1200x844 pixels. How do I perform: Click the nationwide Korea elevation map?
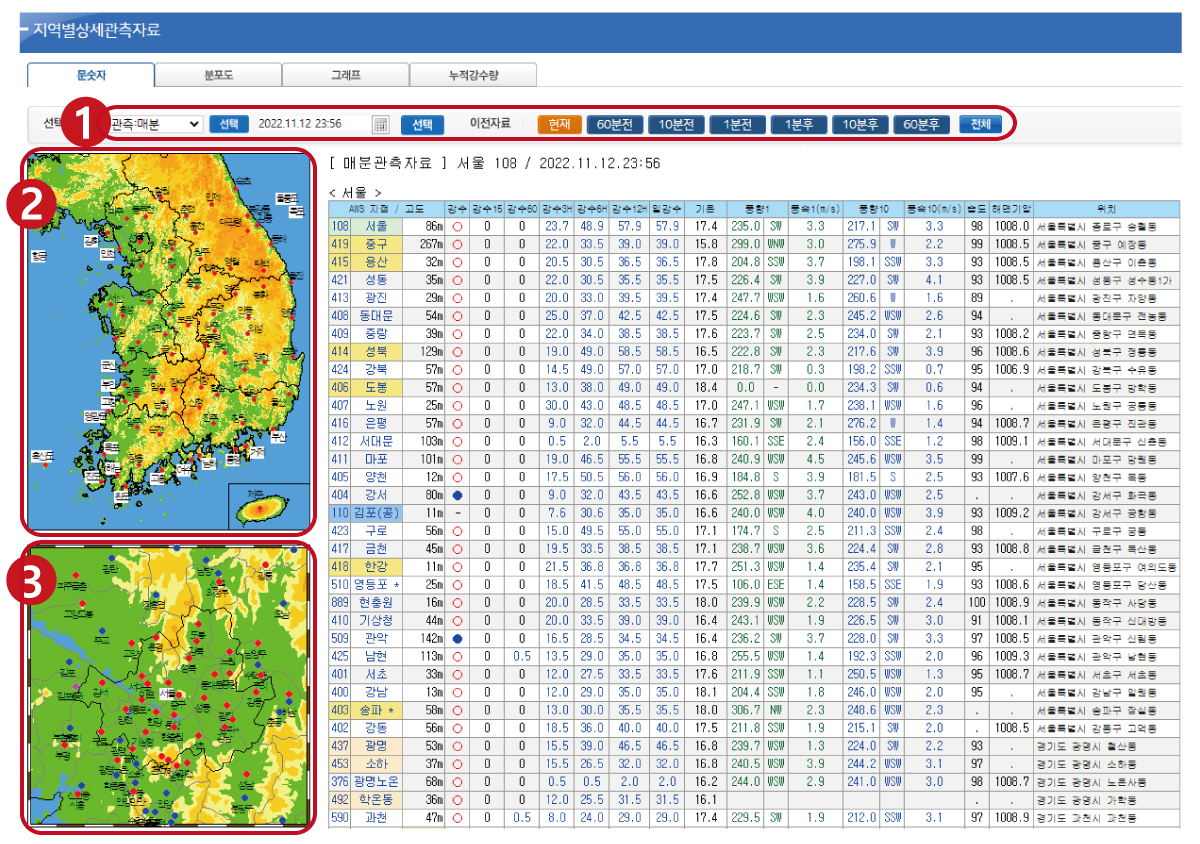click(x=167, y=341)
